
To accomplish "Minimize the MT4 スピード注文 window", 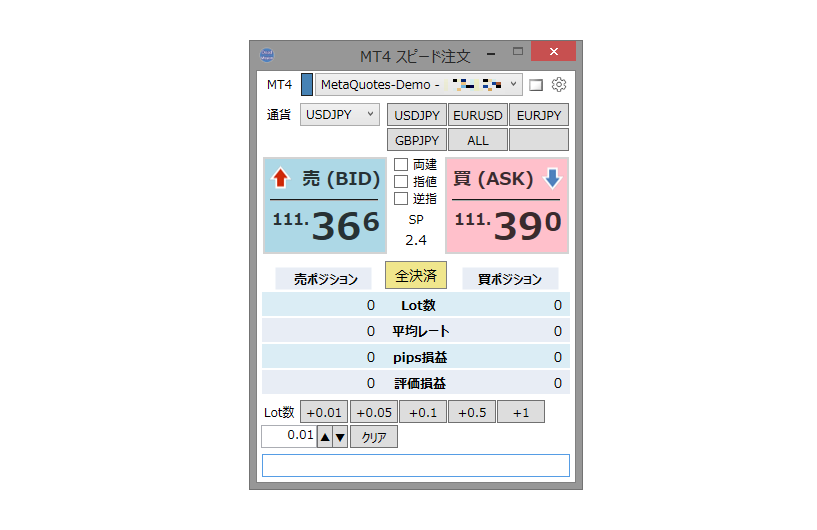I will click(x=491, y=53).
